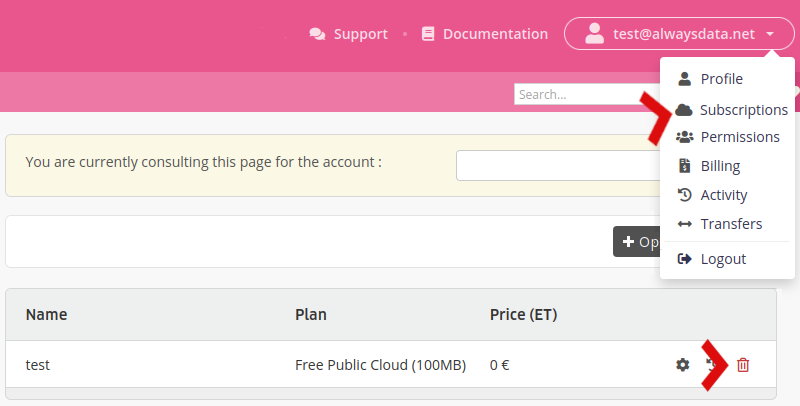Click the Price (ET) column header
Viewport: 800px width, 406px height.
pos(523,315)
